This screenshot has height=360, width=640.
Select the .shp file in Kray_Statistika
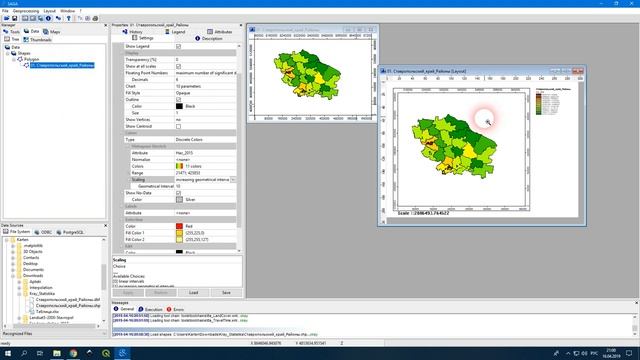[68, 306]
